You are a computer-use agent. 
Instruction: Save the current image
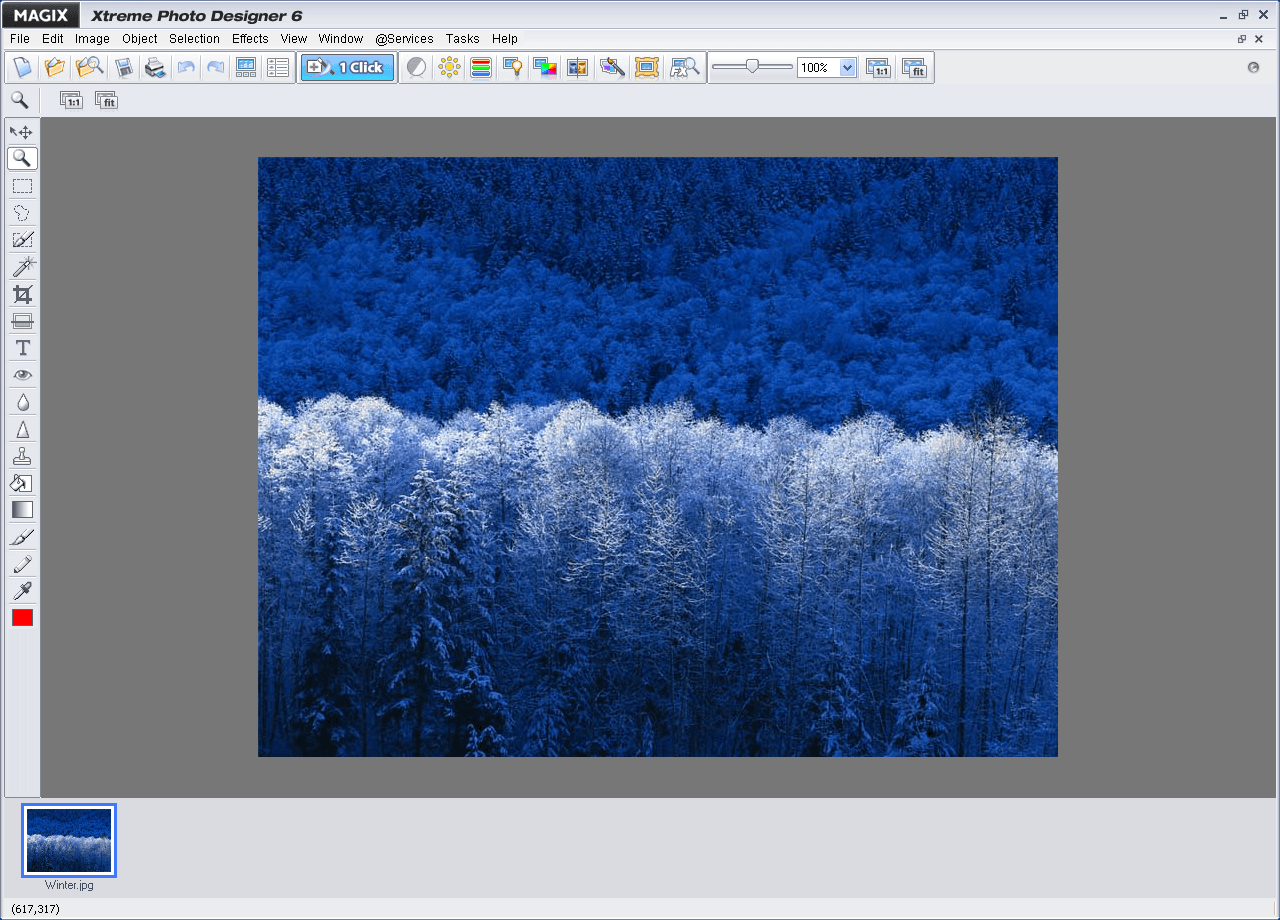tap(122, 67)
